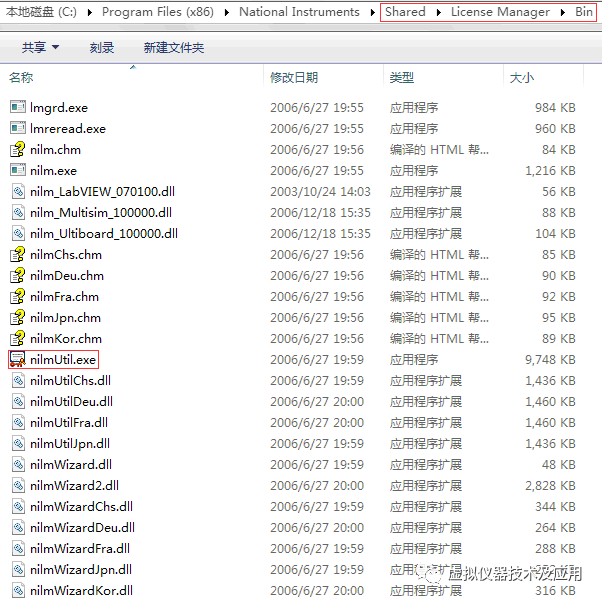This screenshot has height=601, width=602.
Task: Click file name nilm_LabVIEW_070100.dll
Action: [x=103, y=191]
